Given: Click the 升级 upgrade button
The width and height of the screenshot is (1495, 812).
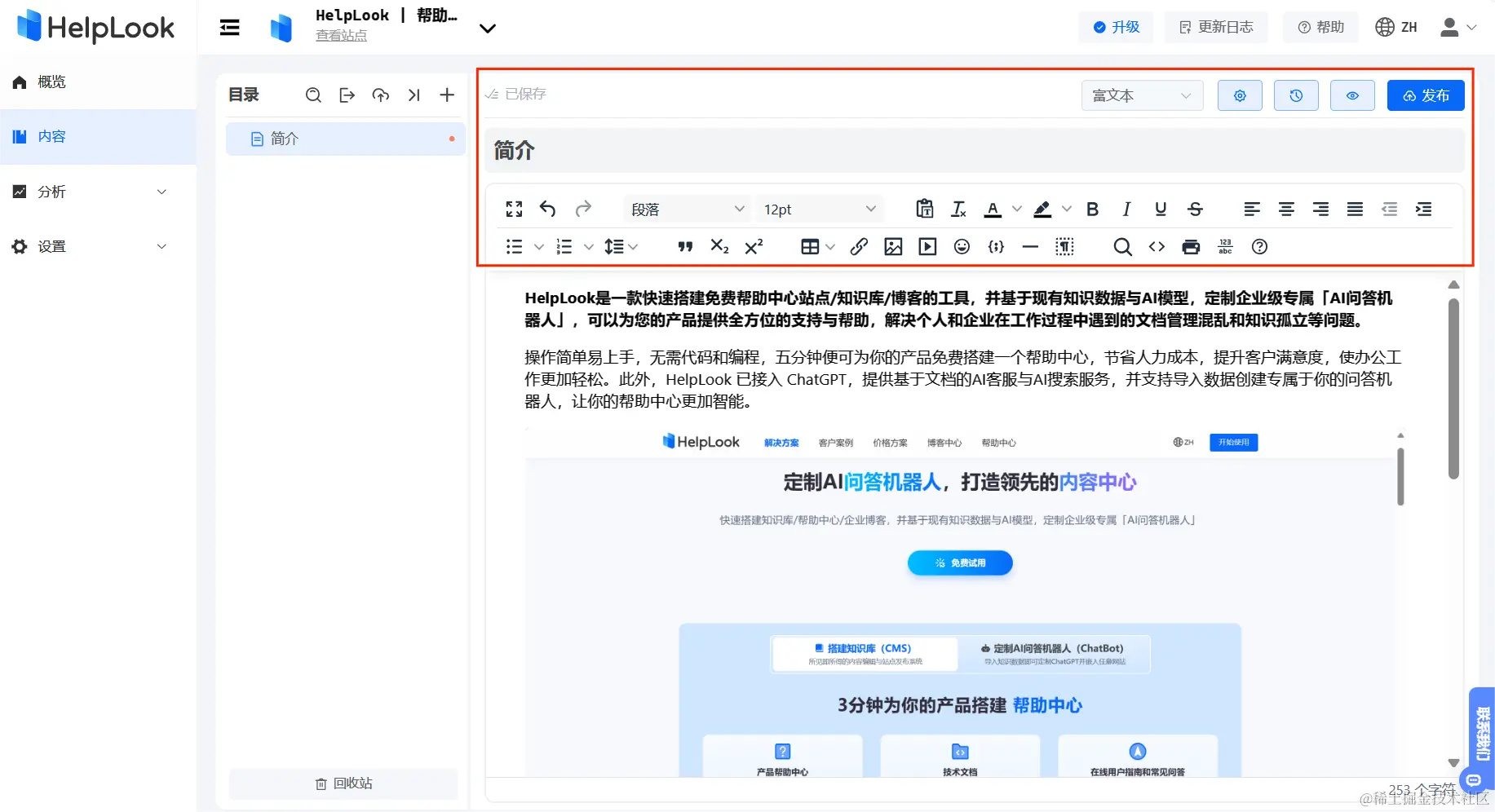Looking at the screenshot, I should (x=1116, y=28).
